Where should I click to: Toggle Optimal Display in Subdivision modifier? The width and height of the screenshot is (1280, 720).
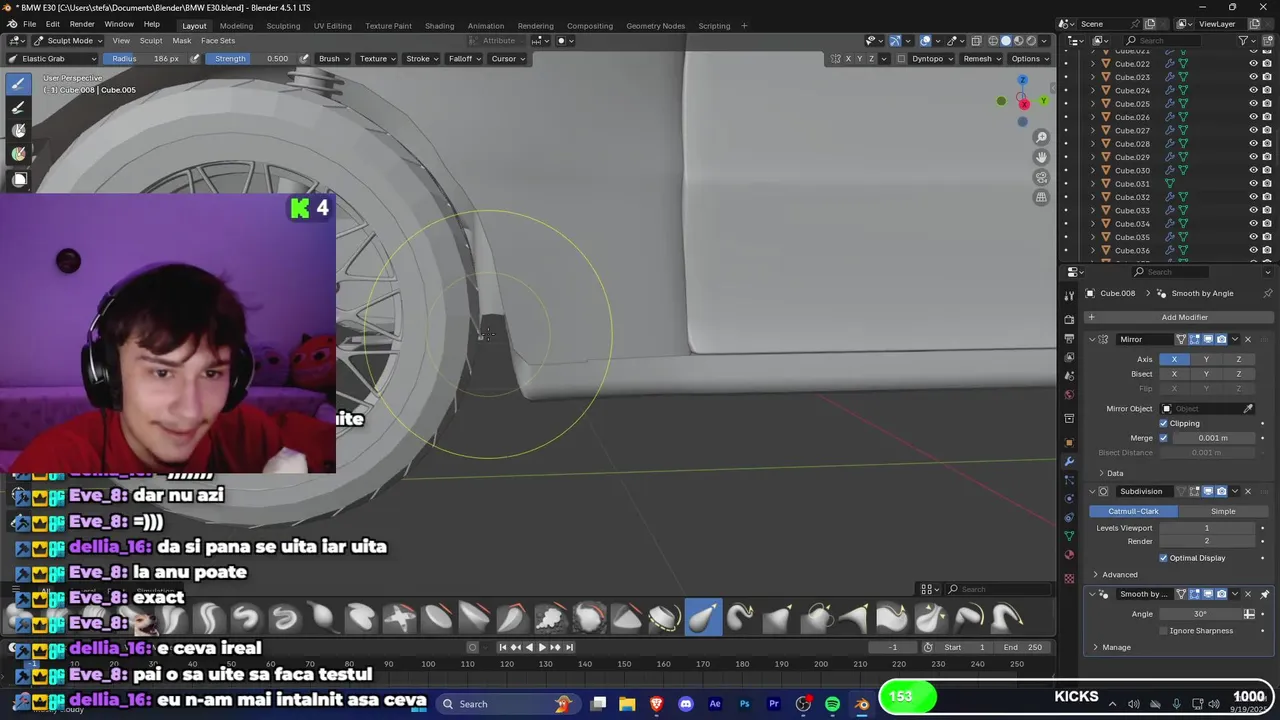[1163, 558]
